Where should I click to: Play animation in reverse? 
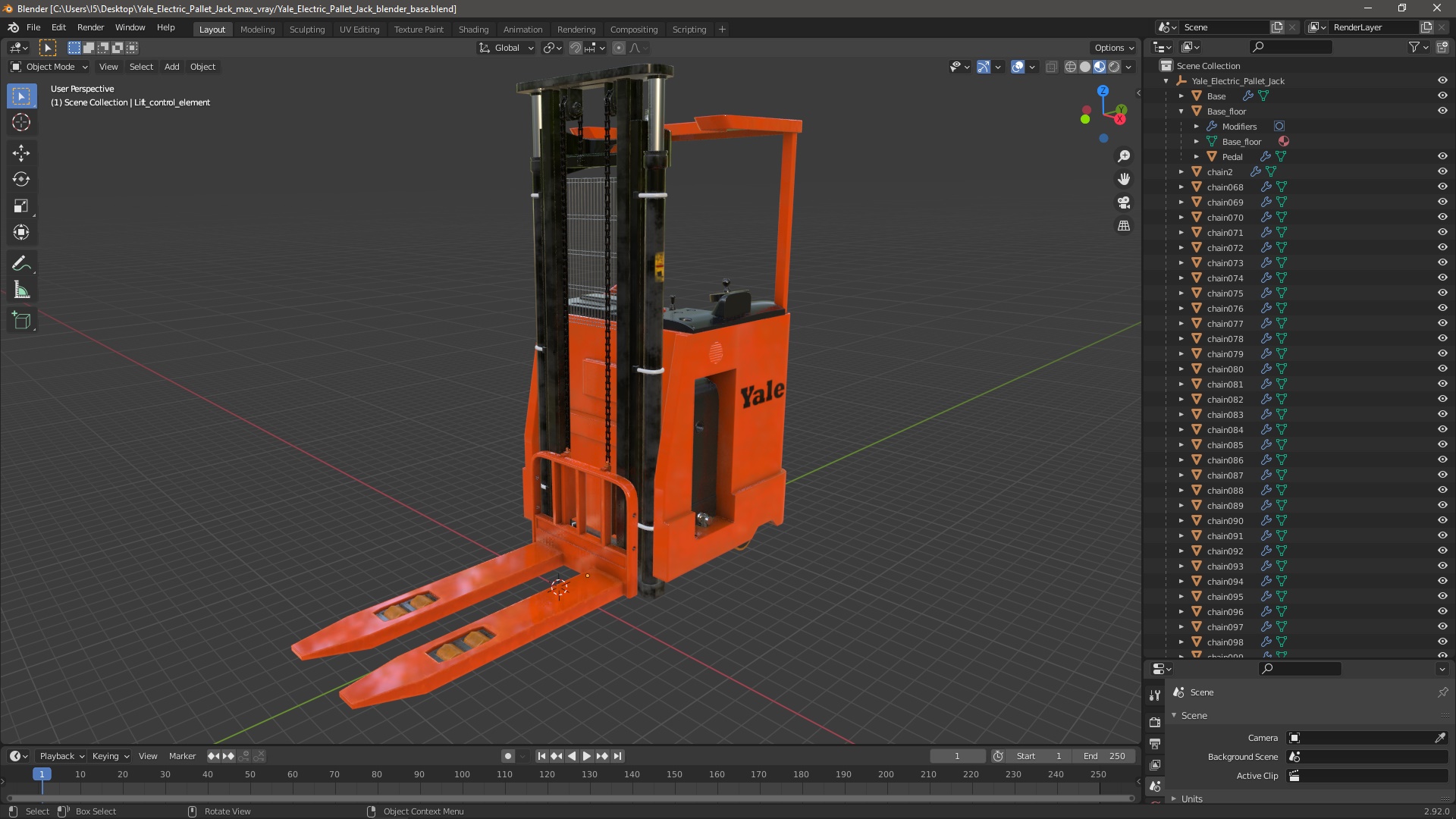coord(572,756)
